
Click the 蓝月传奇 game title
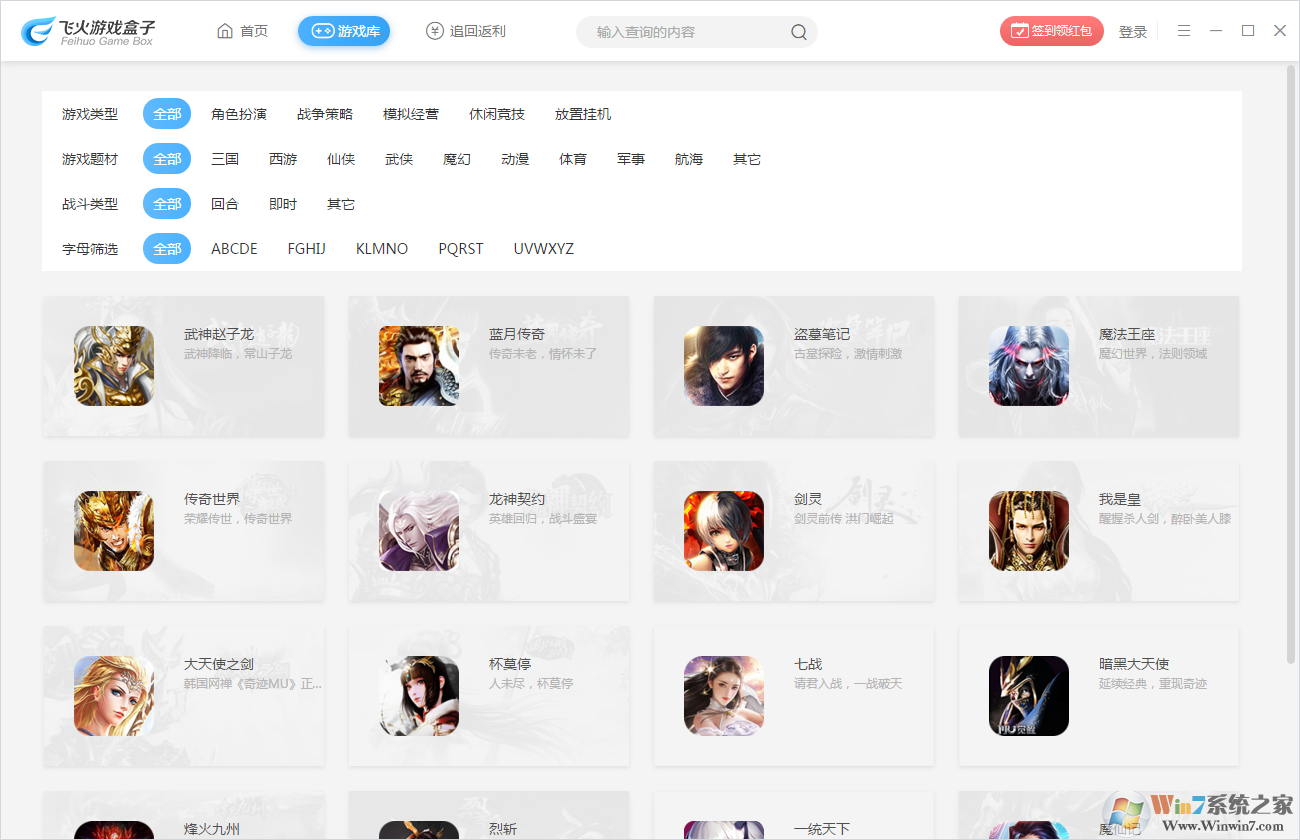(x=517, y=334)
